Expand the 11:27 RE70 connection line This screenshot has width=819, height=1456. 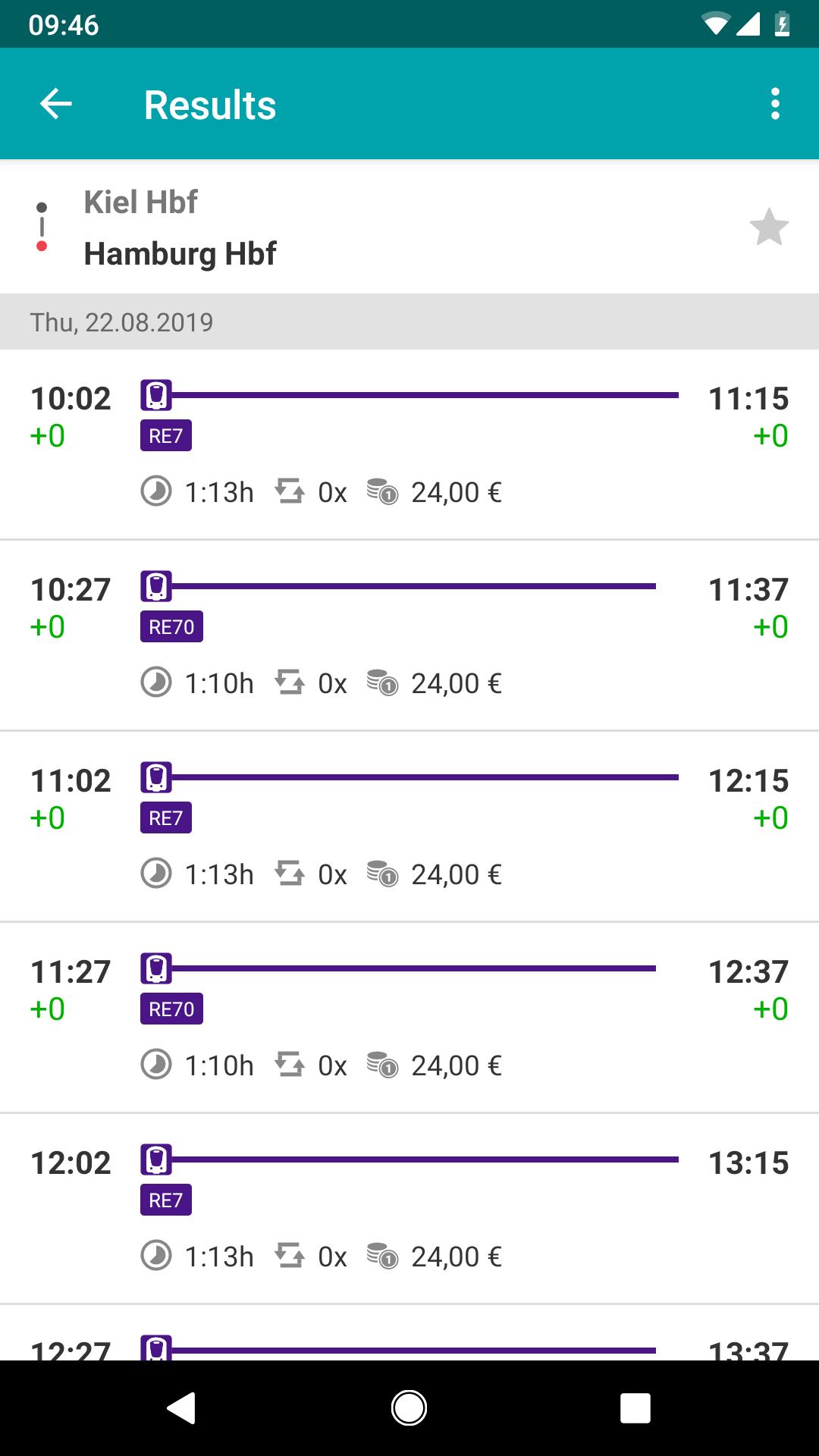tap(413, 968)
